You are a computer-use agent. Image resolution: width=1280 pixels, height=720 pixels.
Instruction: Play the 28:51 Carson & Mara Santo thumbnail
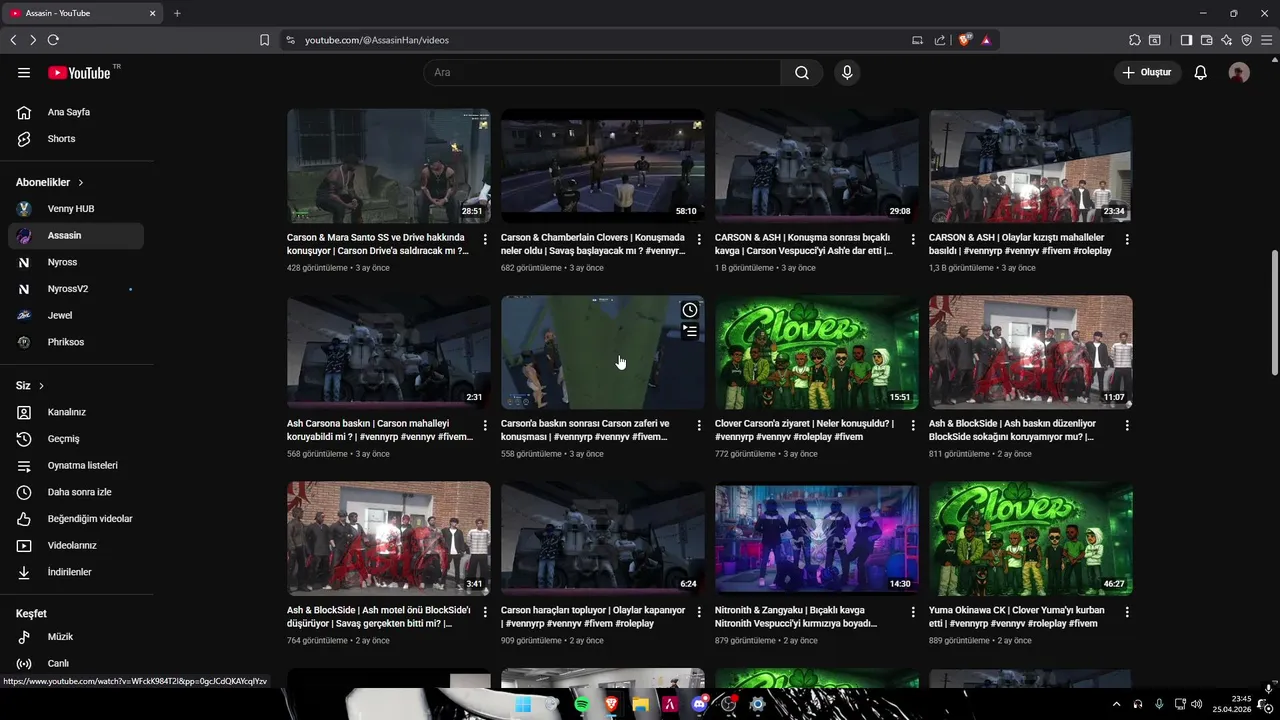pyautogui.click(x=389, y=166)
